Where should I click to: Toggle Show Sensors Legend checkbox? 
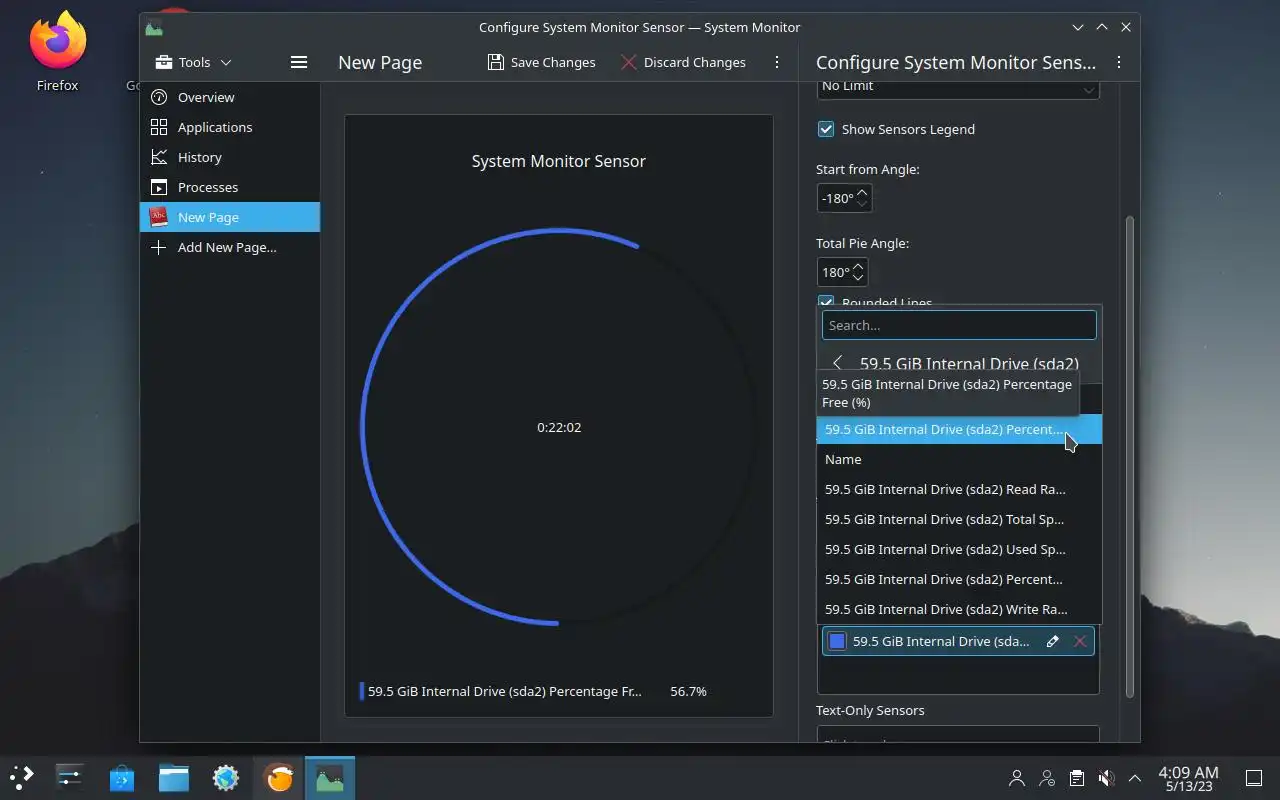(x=826, y=129)
